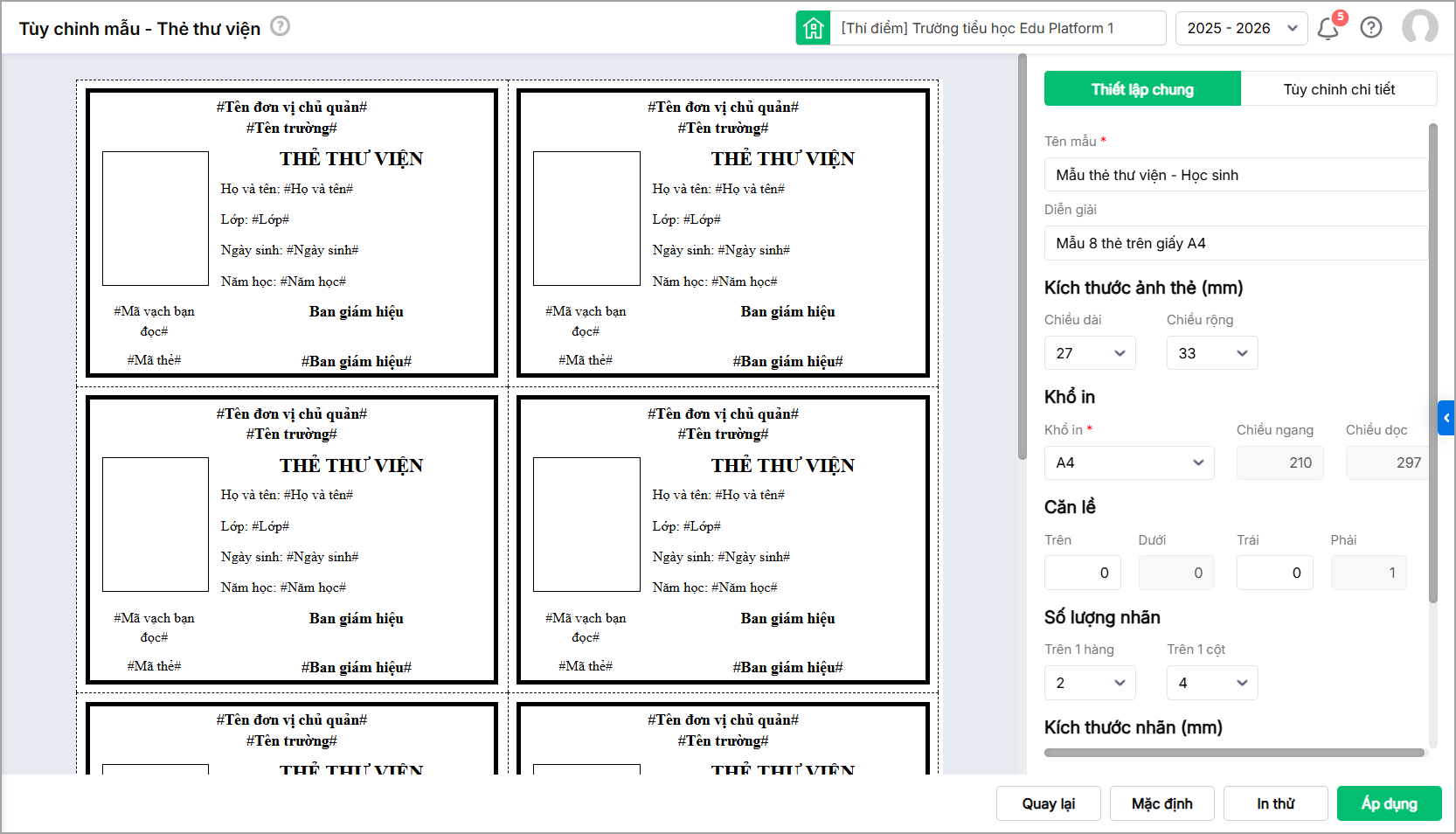Click the top-right library card preview
The height and width of the screenshot is (834, 1456).
point(723,233)
